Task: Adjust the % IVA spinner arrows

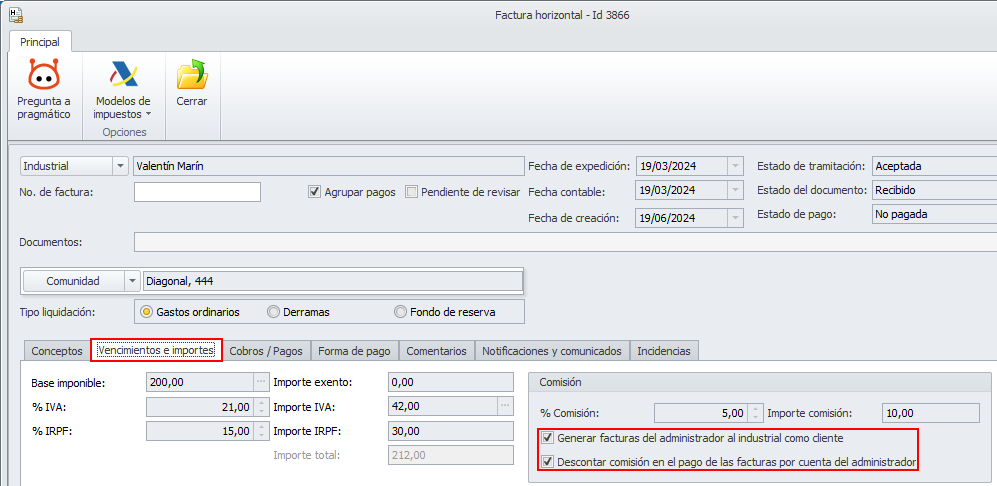Action: point(260,406)
